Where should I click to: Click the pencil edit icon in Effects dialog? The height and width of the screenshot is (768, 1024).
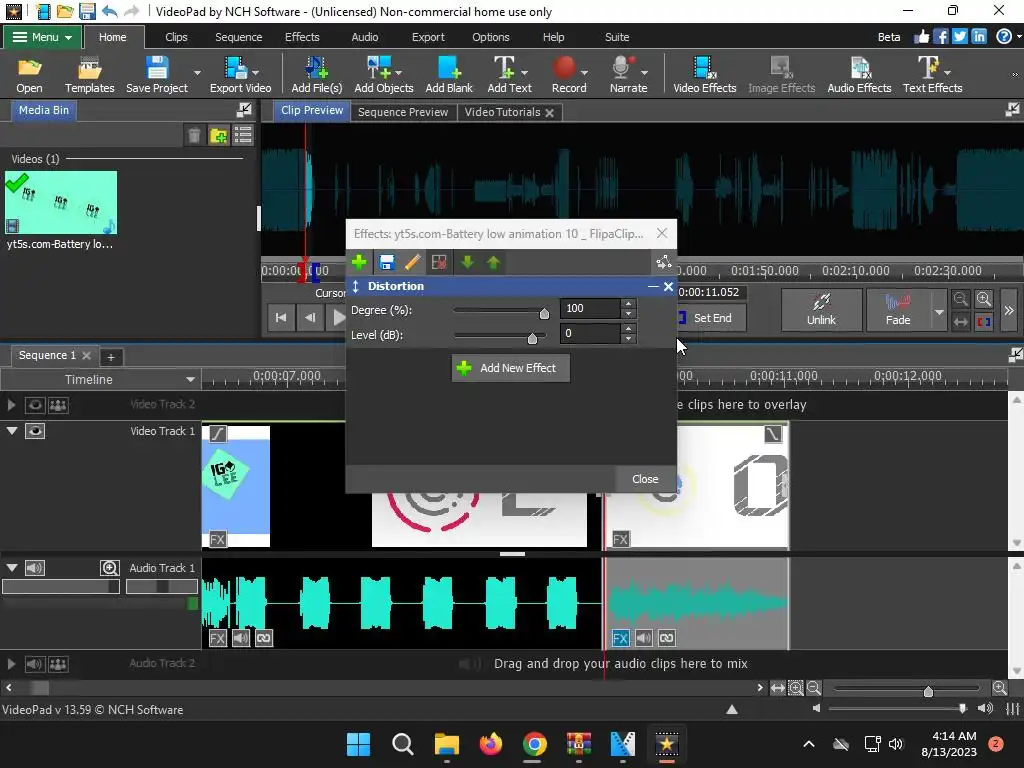point(413,263)
